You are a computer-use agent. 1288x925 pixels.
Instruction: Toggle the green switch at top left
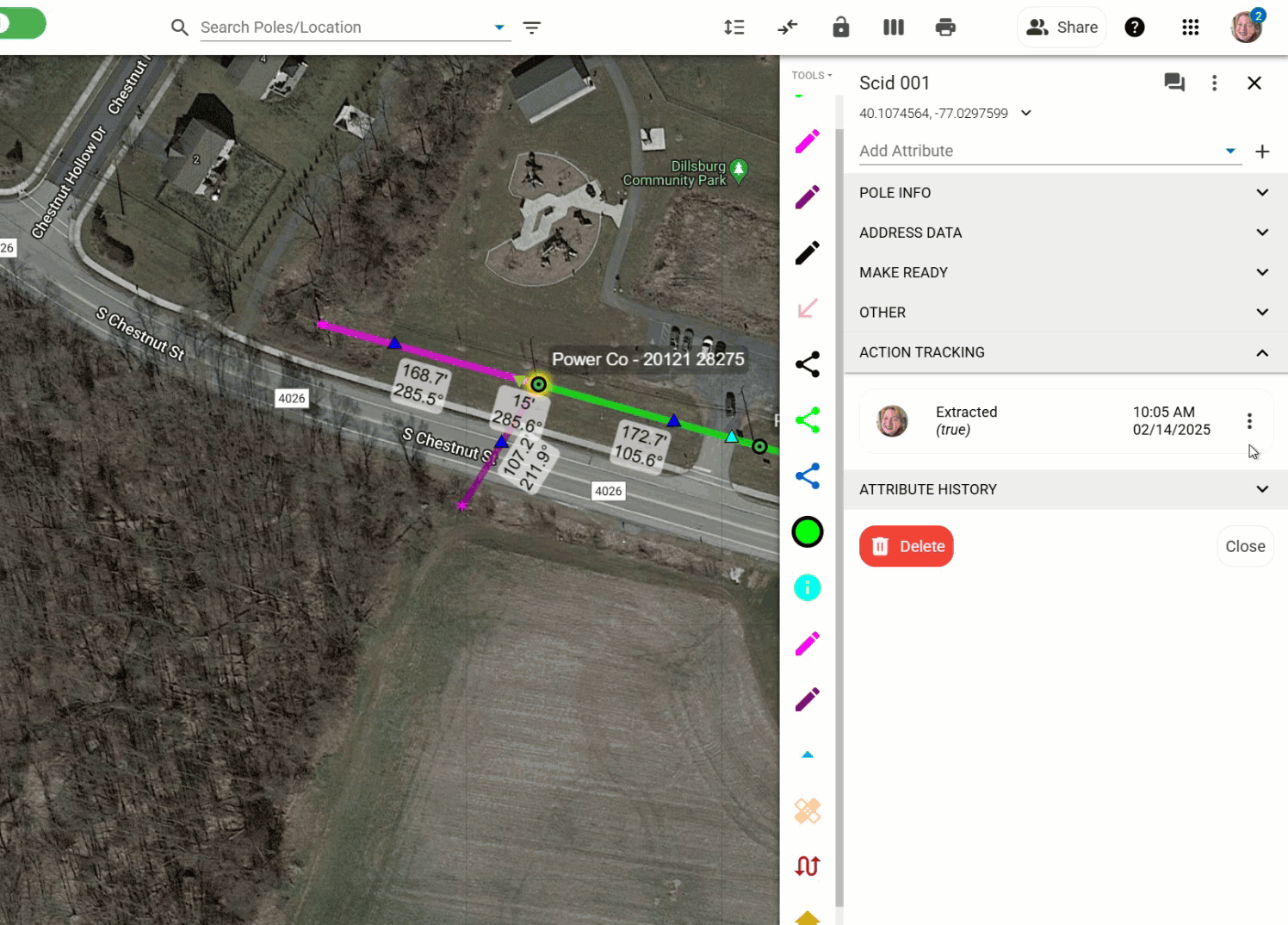pyautogui.click(x=22, y=23)
